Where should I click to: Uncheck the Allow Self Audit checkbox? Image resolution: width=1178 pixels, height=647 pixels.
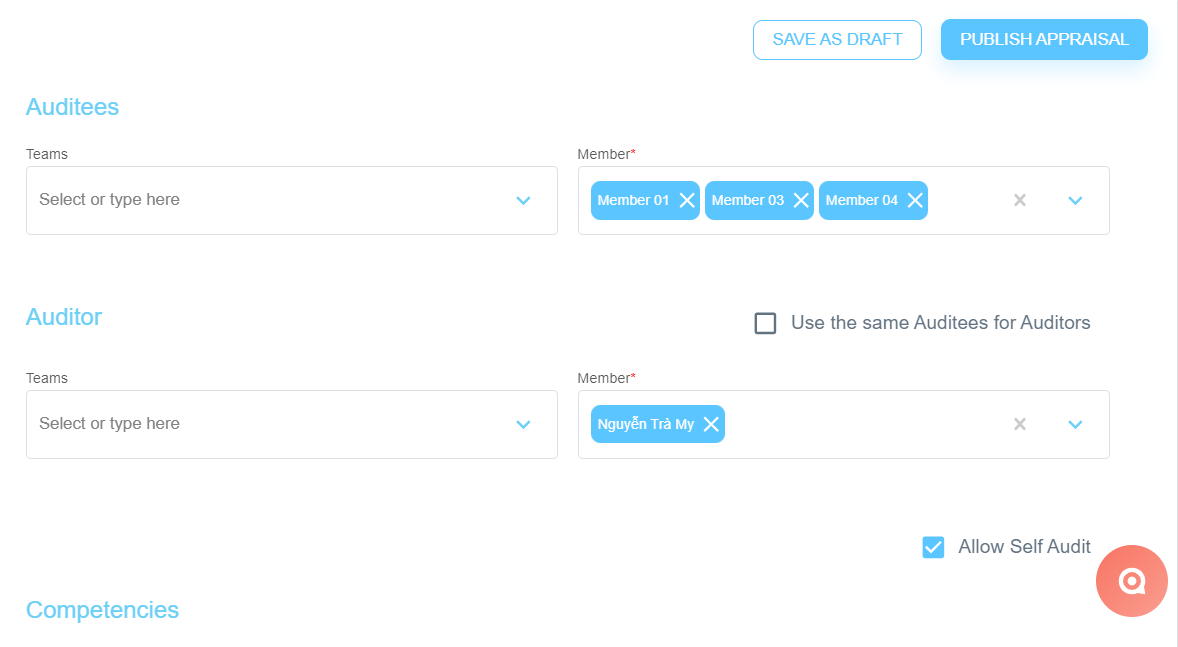pos(933,547)
